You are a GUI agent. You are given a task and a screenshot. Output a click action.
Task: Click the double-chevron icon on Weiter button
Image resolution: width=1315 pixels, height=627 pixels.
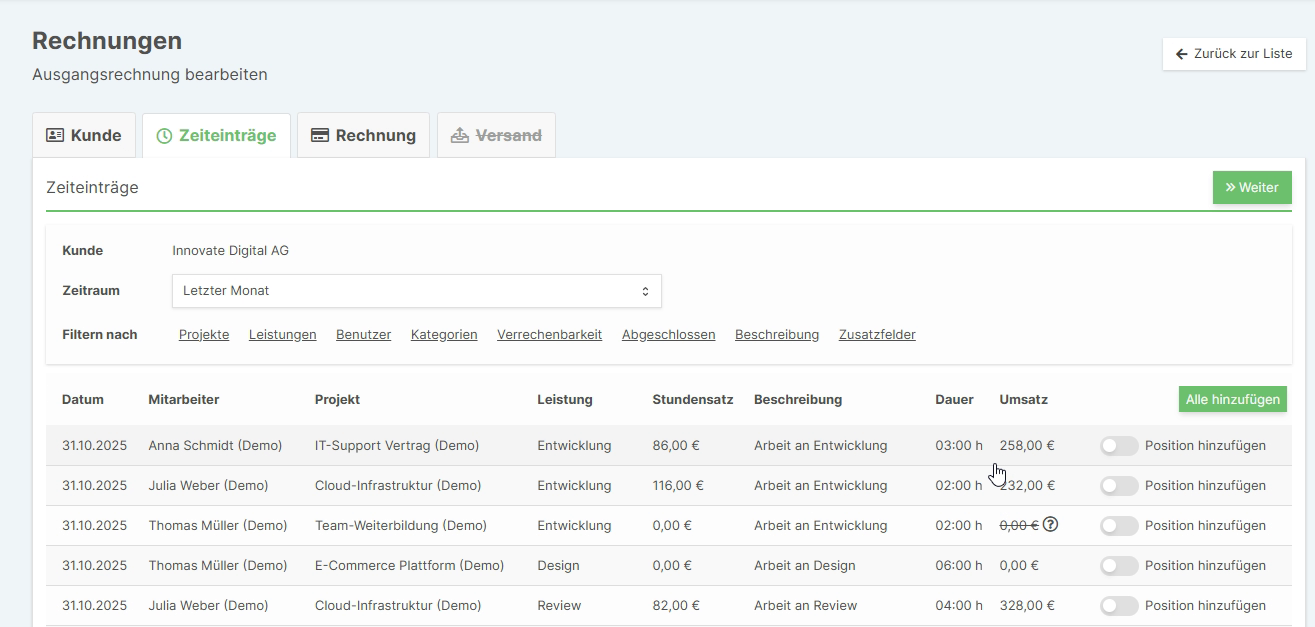coord(1230,187)
